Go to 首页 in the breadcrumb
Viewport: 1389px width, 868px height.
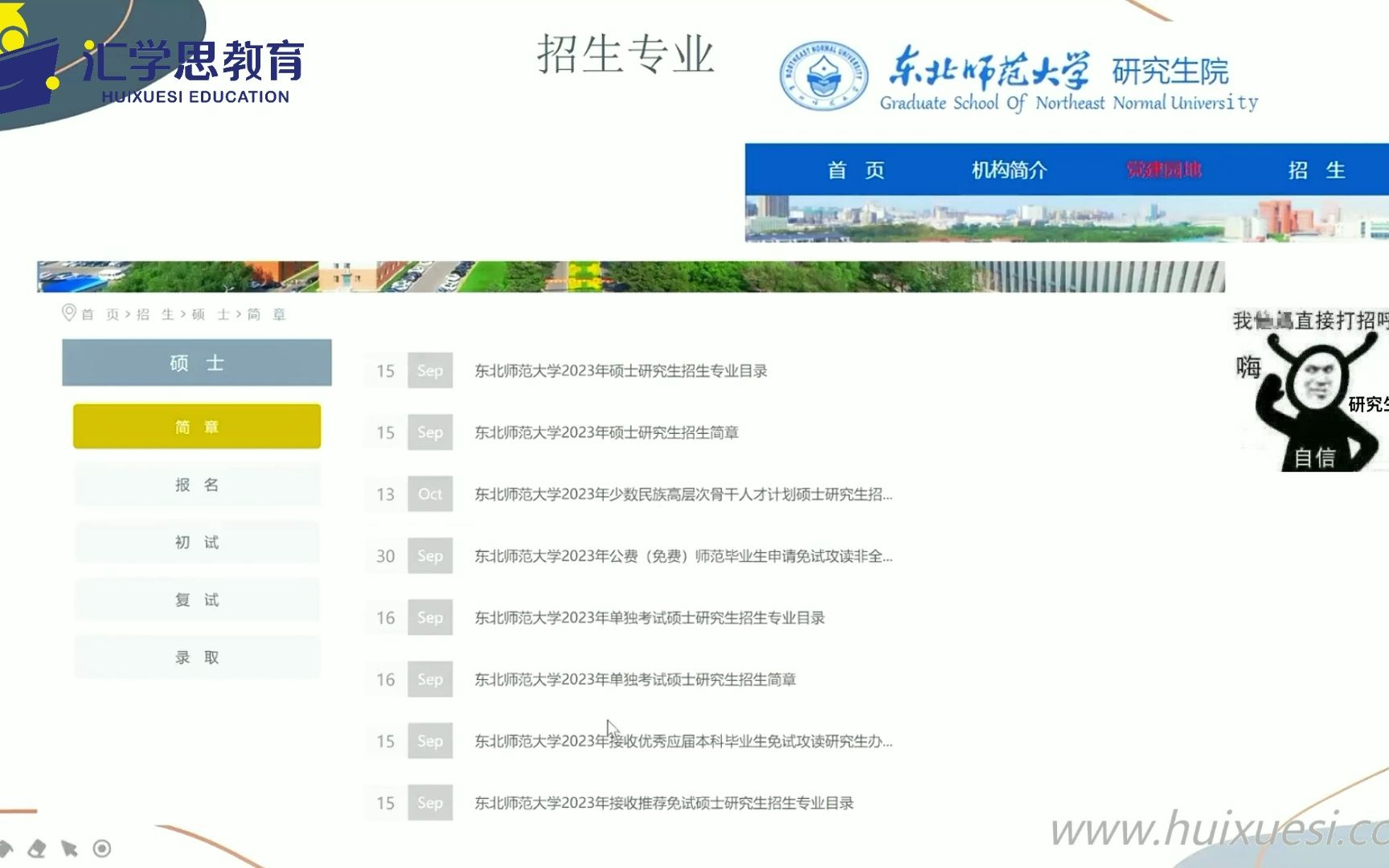[100, 314]
